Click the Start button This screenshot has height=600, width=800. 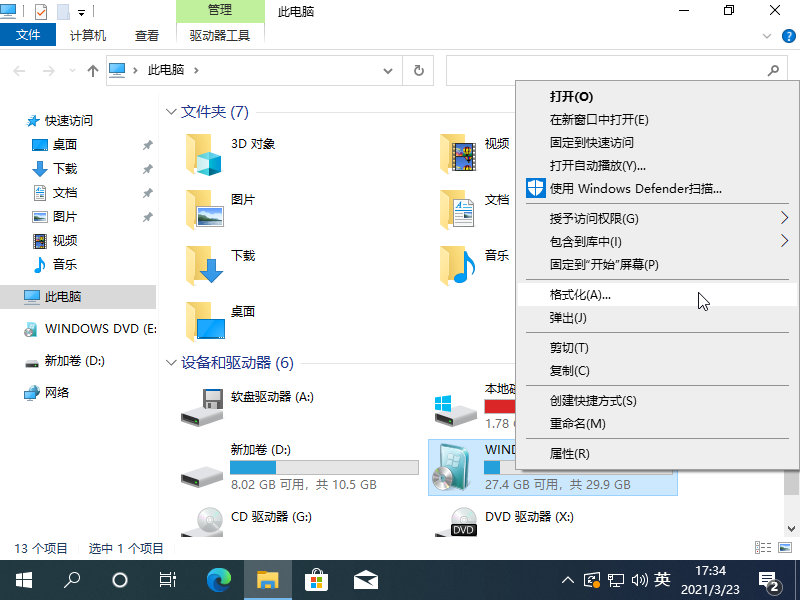22,579
